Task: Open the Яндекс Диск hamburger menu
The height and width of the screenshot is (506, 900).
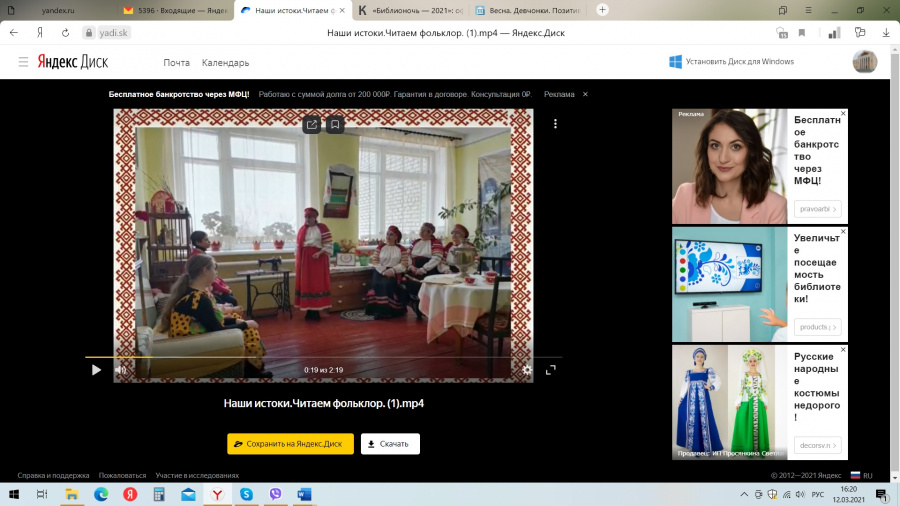Action: pyautogui.click(x=23, y=62)
